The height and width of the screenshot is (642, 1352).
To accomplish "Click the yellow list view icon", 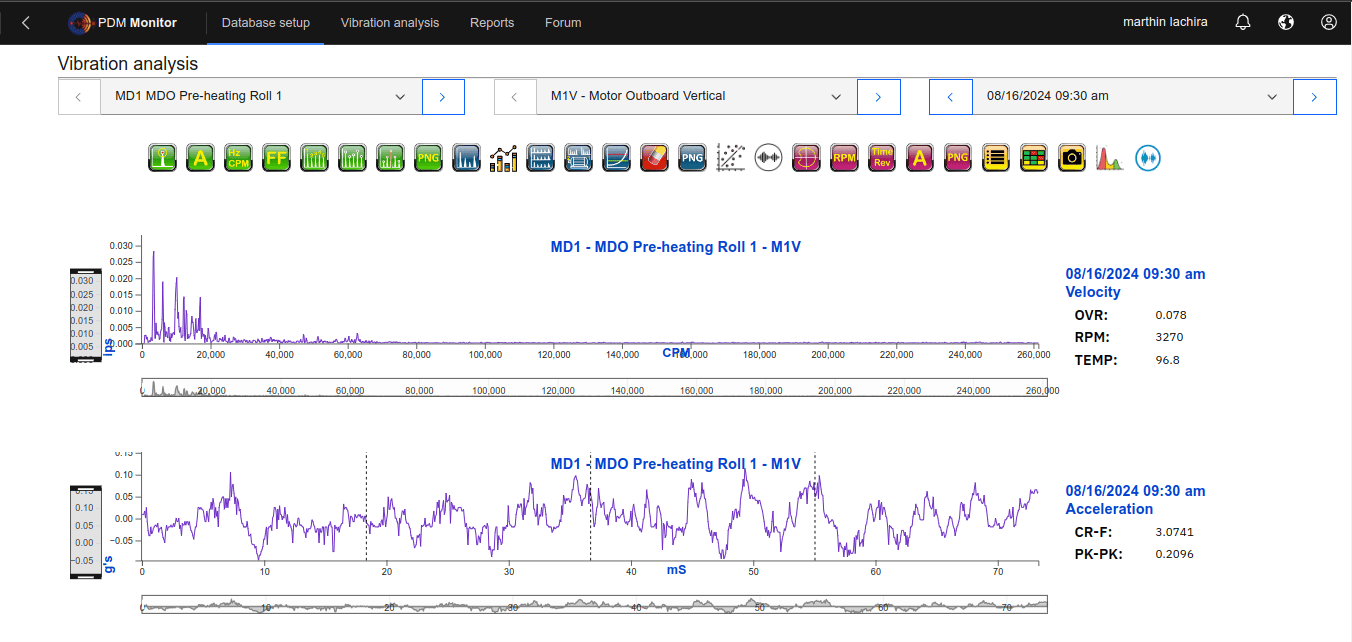I will [x=995, y=158].
